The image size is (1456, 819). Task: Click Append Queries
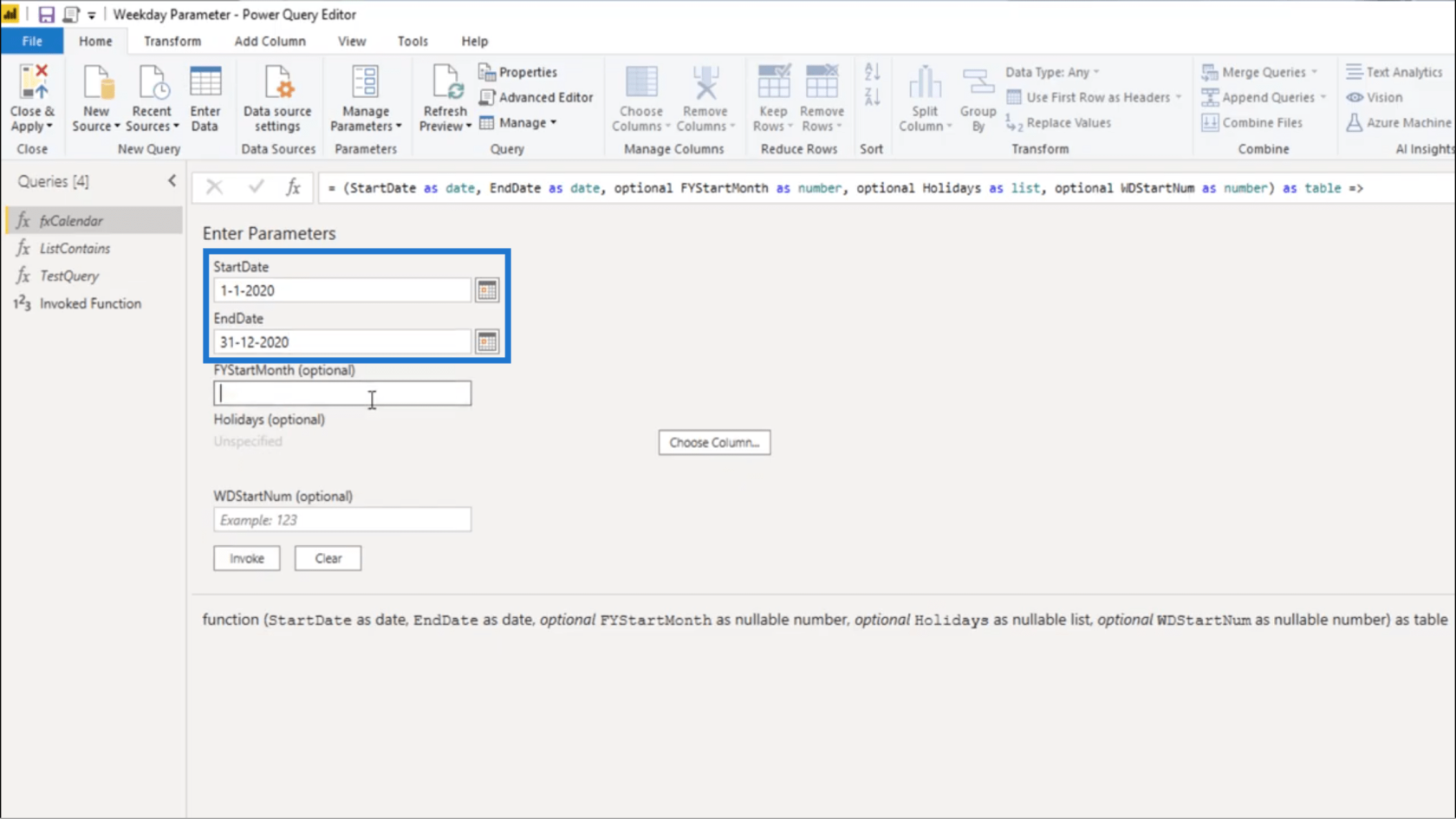(1264, 97)
